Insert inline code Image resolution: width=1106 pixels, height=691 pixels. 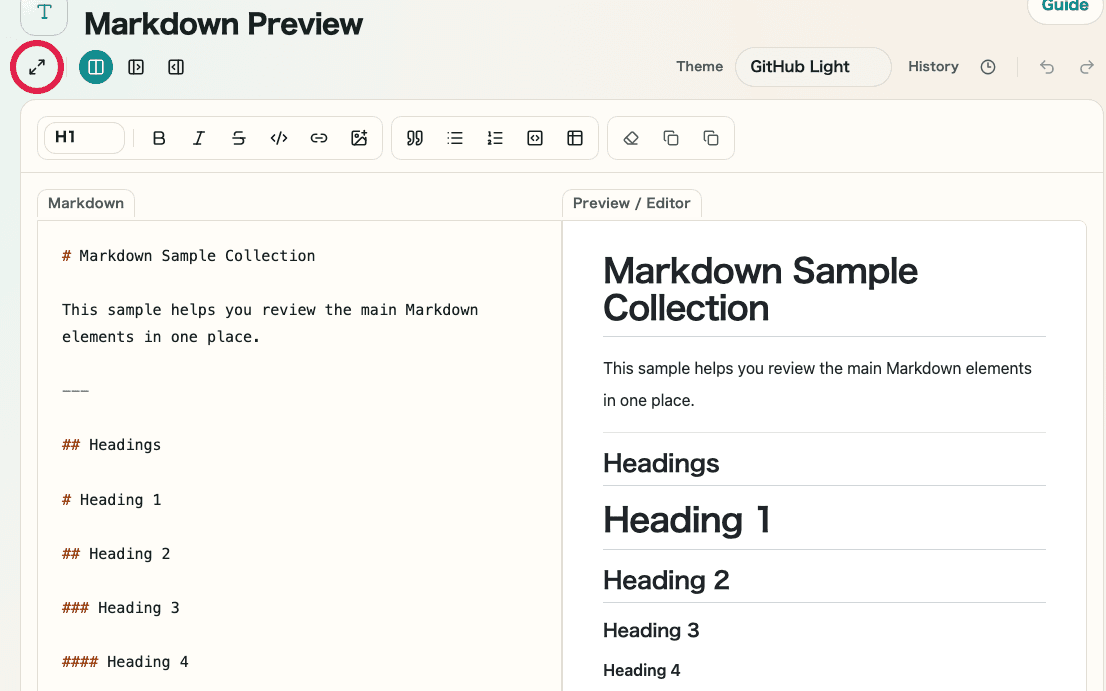coord(279,137)
